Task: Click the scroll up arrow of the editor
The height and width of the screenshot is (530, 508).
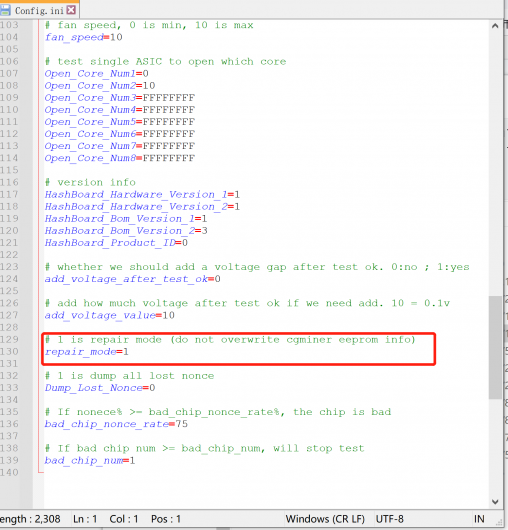Action: coord(495,26)
